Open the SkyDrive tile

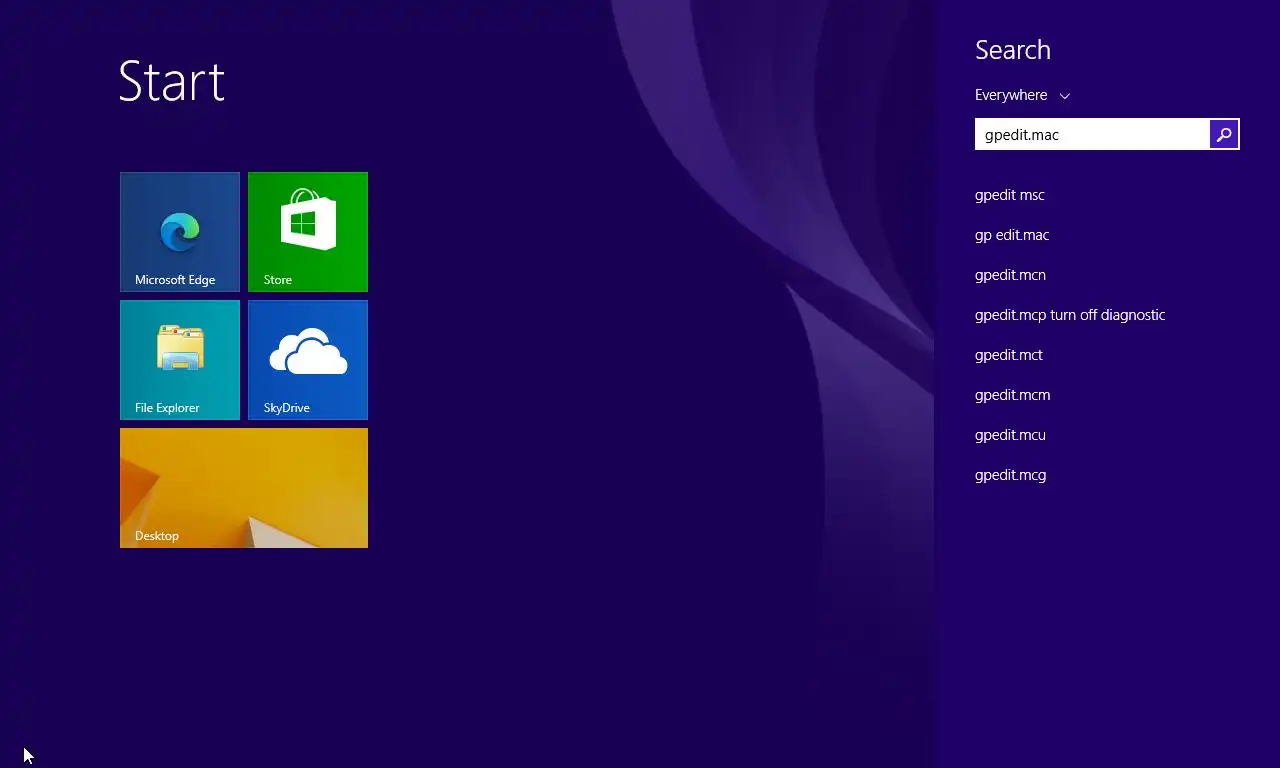[308, 360]
